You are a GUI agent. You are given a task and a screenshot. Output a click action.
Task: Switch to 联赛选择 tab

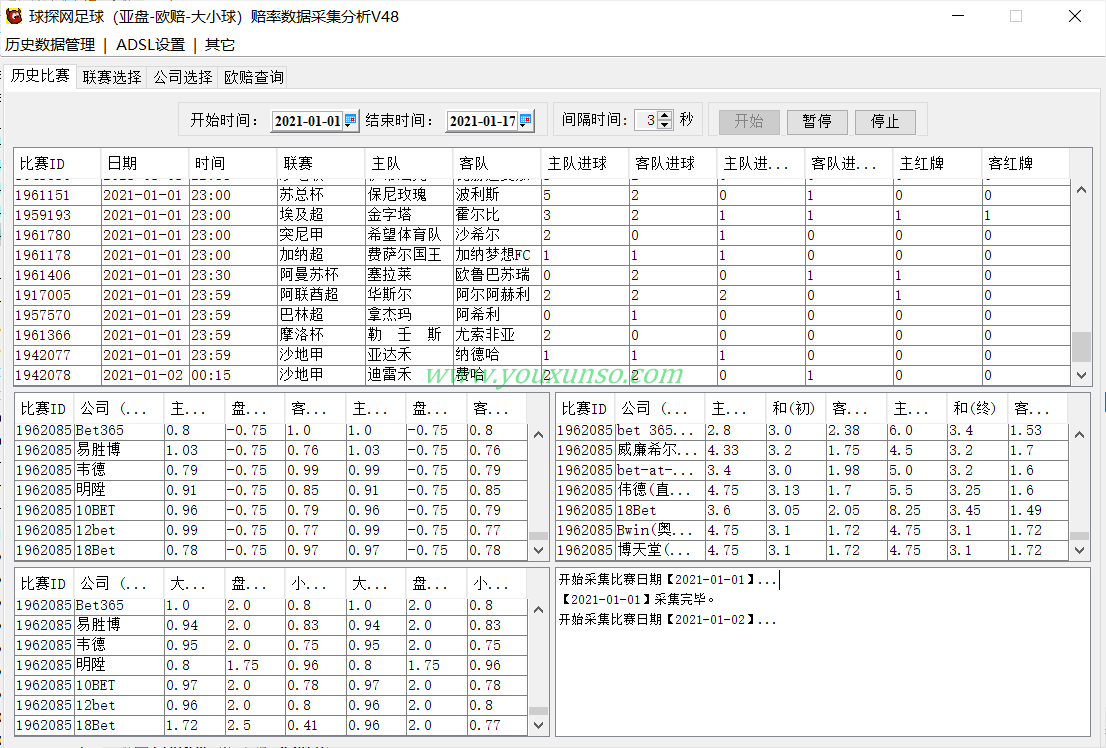(x=111, y=77)
